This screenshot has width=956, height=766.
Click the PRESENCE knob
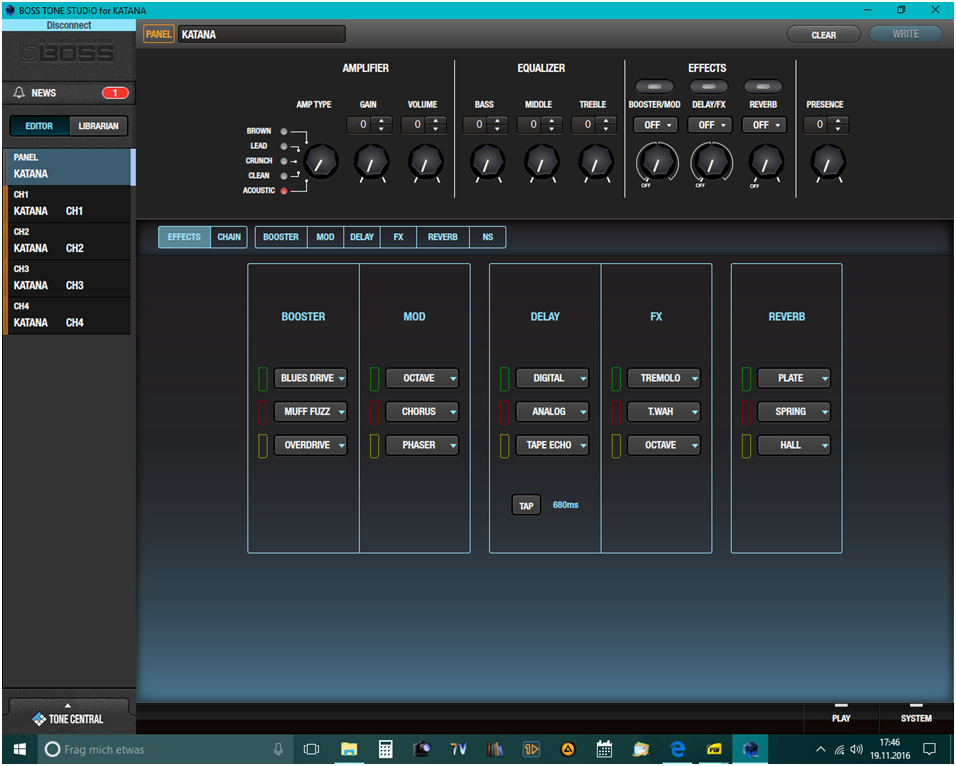click(827, 162)
